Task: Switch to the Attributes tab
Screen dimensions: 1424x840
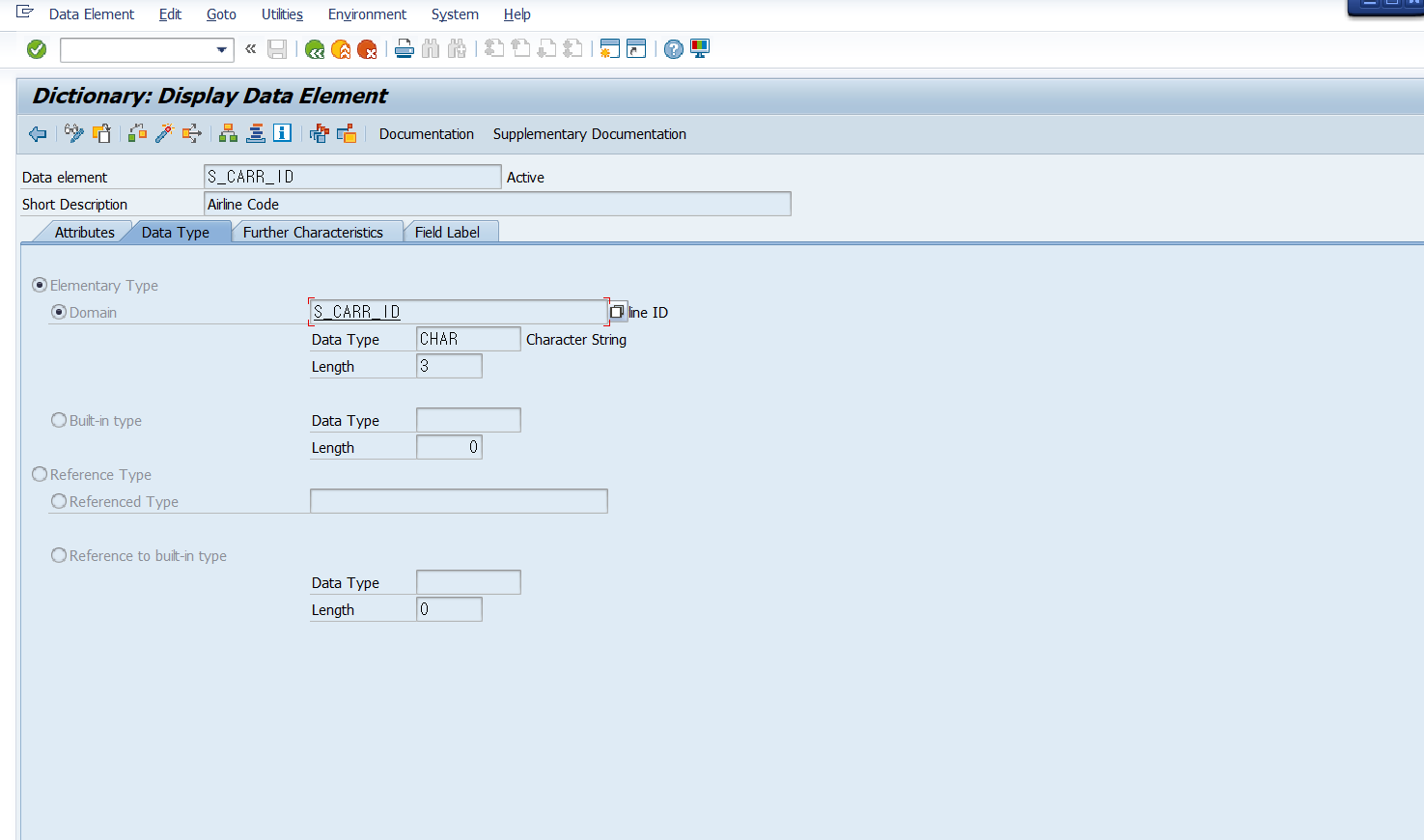Action: pos(84,232)
